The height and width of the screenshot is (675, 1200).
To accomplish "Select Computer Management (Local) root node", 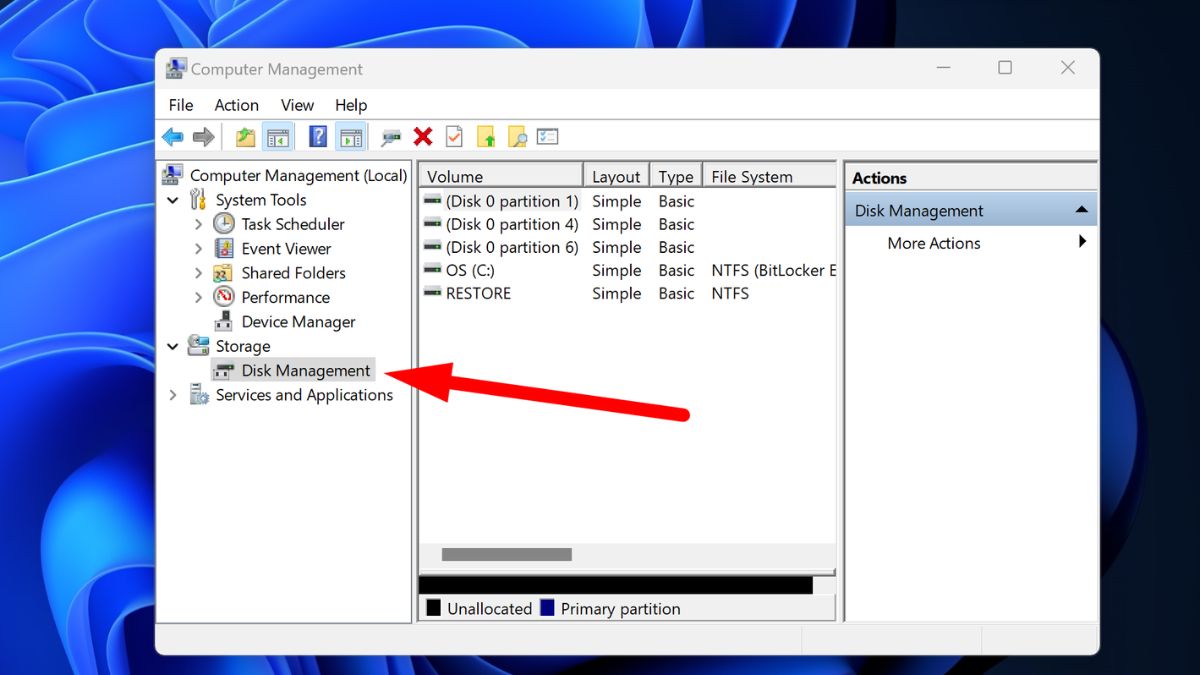I will point(298,175).
